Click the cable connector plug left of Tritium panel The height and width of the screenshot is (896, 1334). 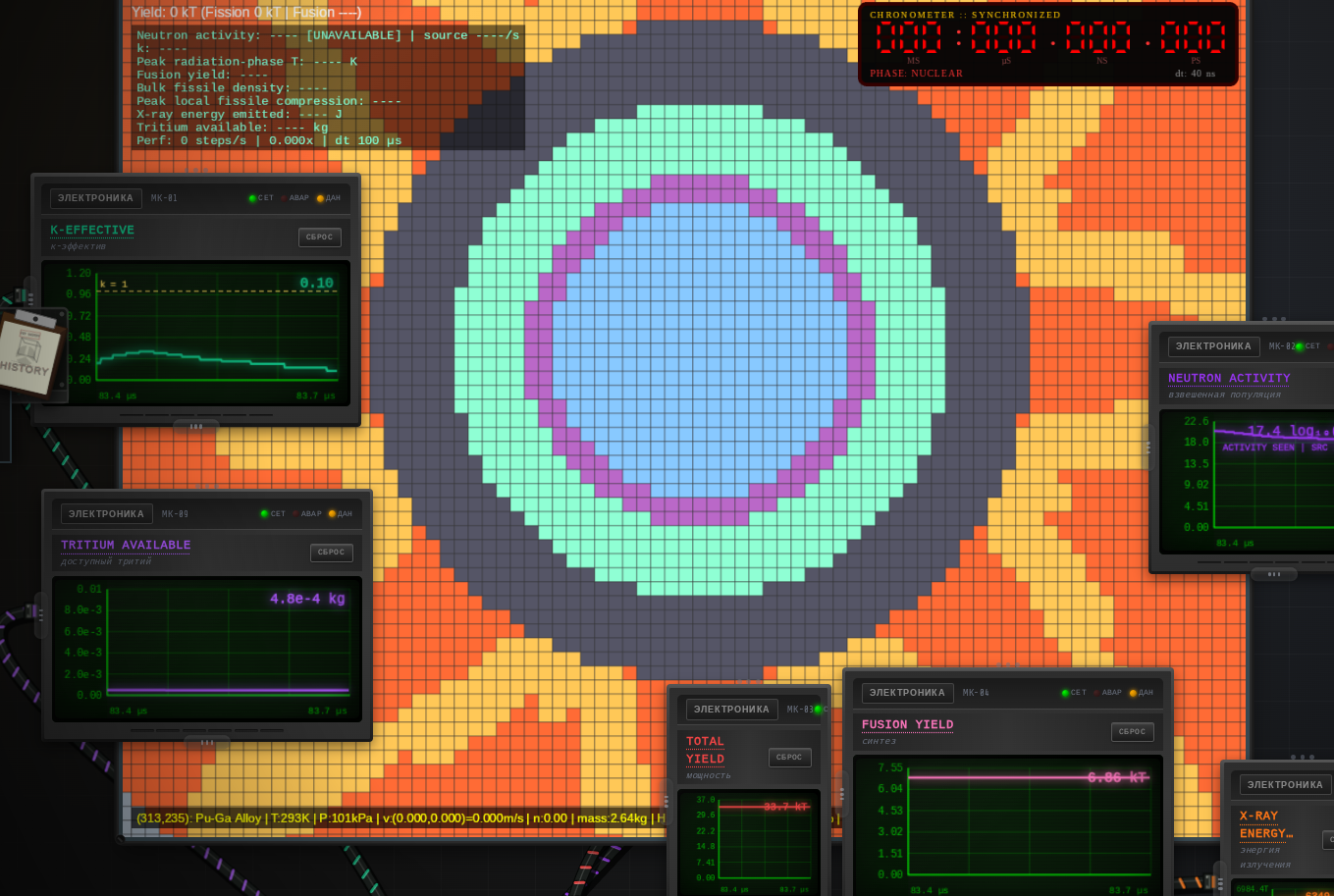33,612
